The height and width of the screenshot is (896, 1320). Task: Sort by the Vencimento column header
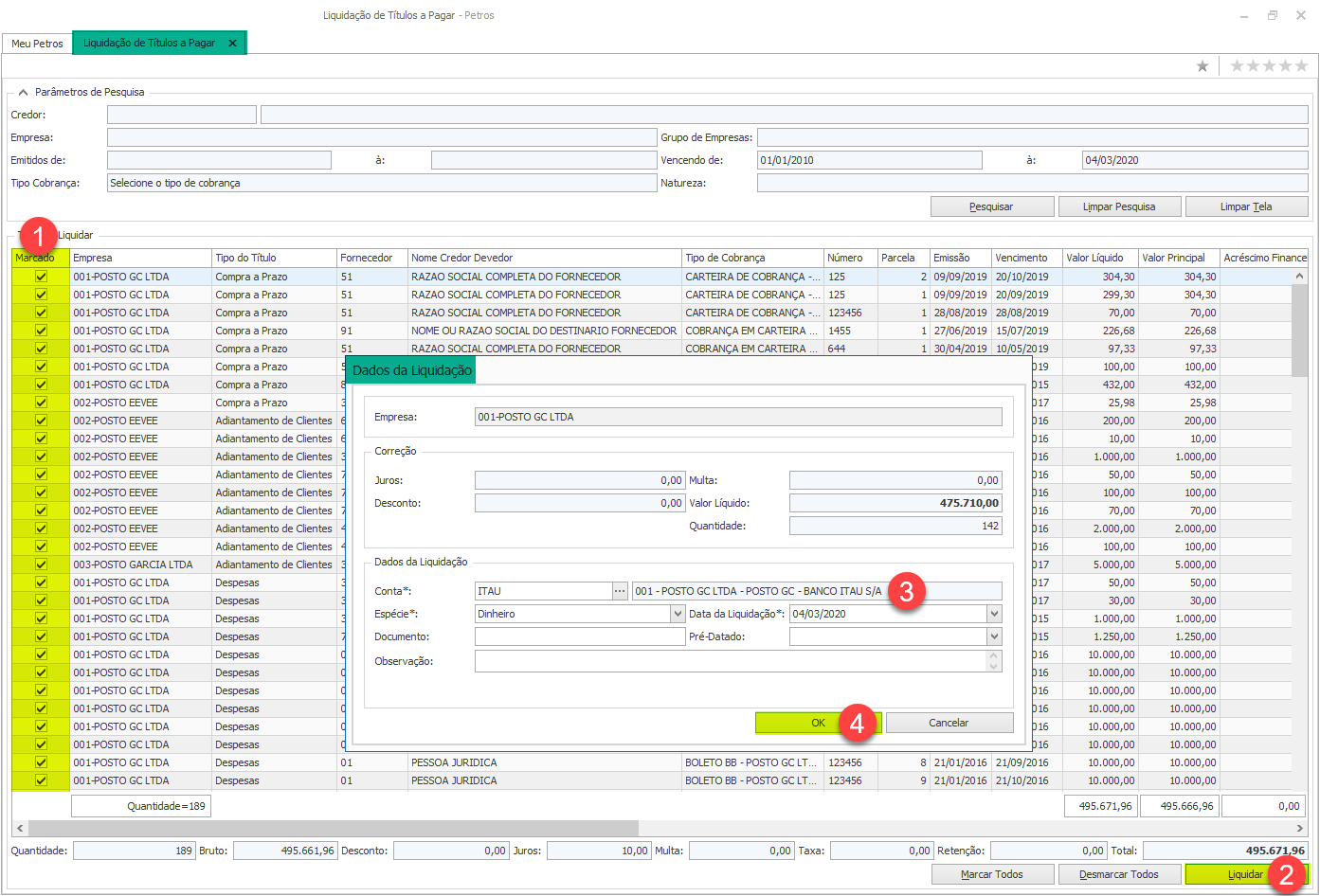[x=1027, y=258]
